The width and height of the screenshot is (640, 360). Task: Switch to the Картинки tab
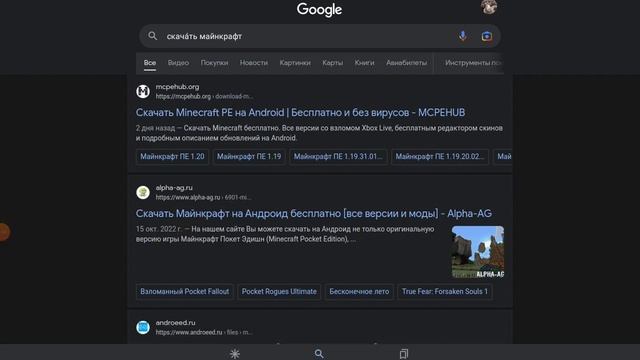[x=295, y=63]
